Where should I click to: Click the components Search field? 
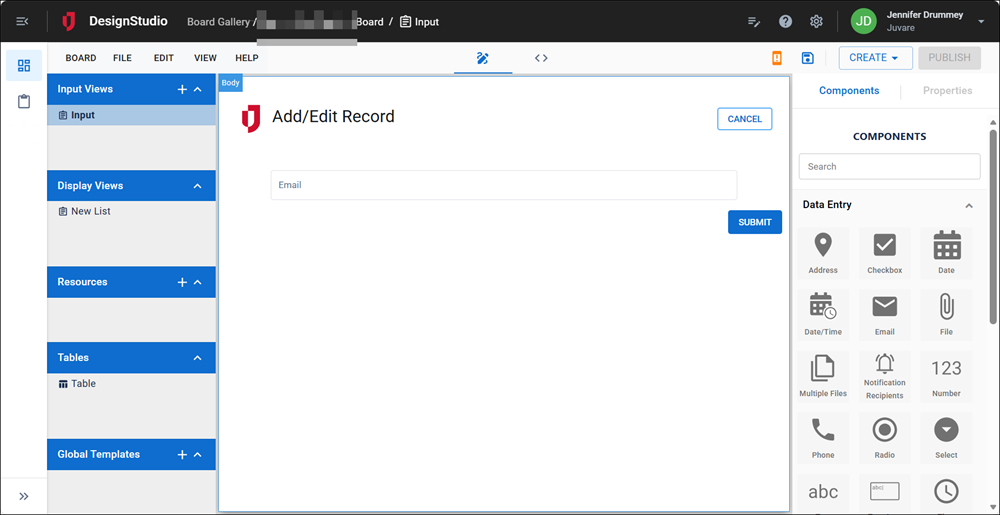pos(890,166)
